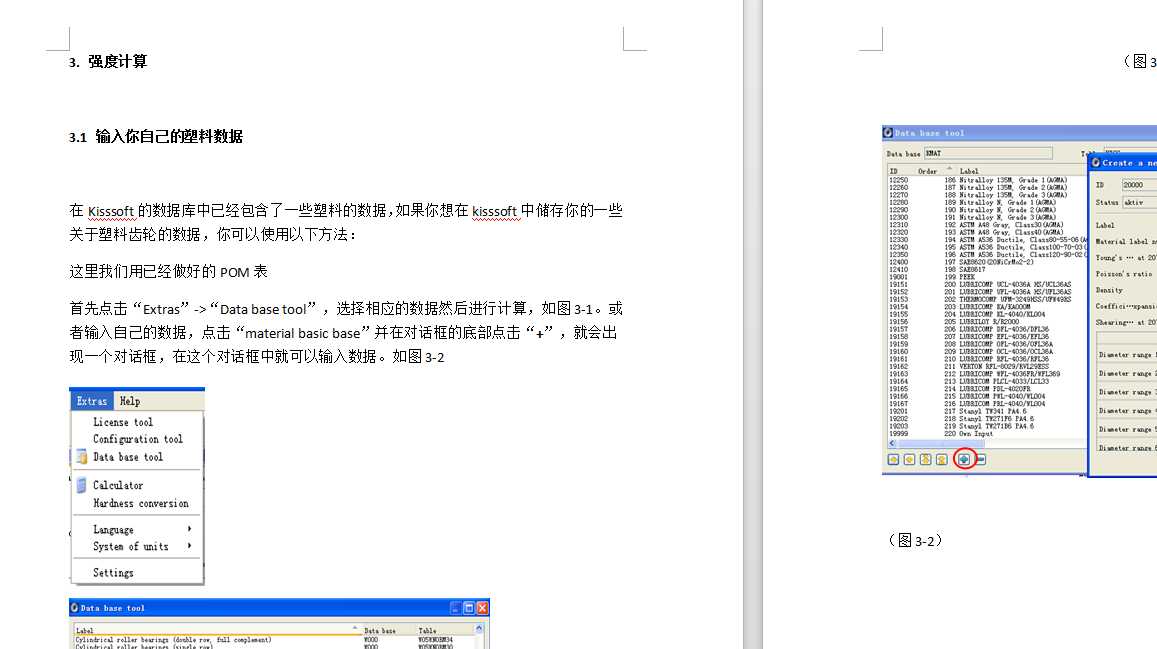1157x649 pixels.
Task: Click the Calculator menu entry's blue icon
Action: click(82, 485)
